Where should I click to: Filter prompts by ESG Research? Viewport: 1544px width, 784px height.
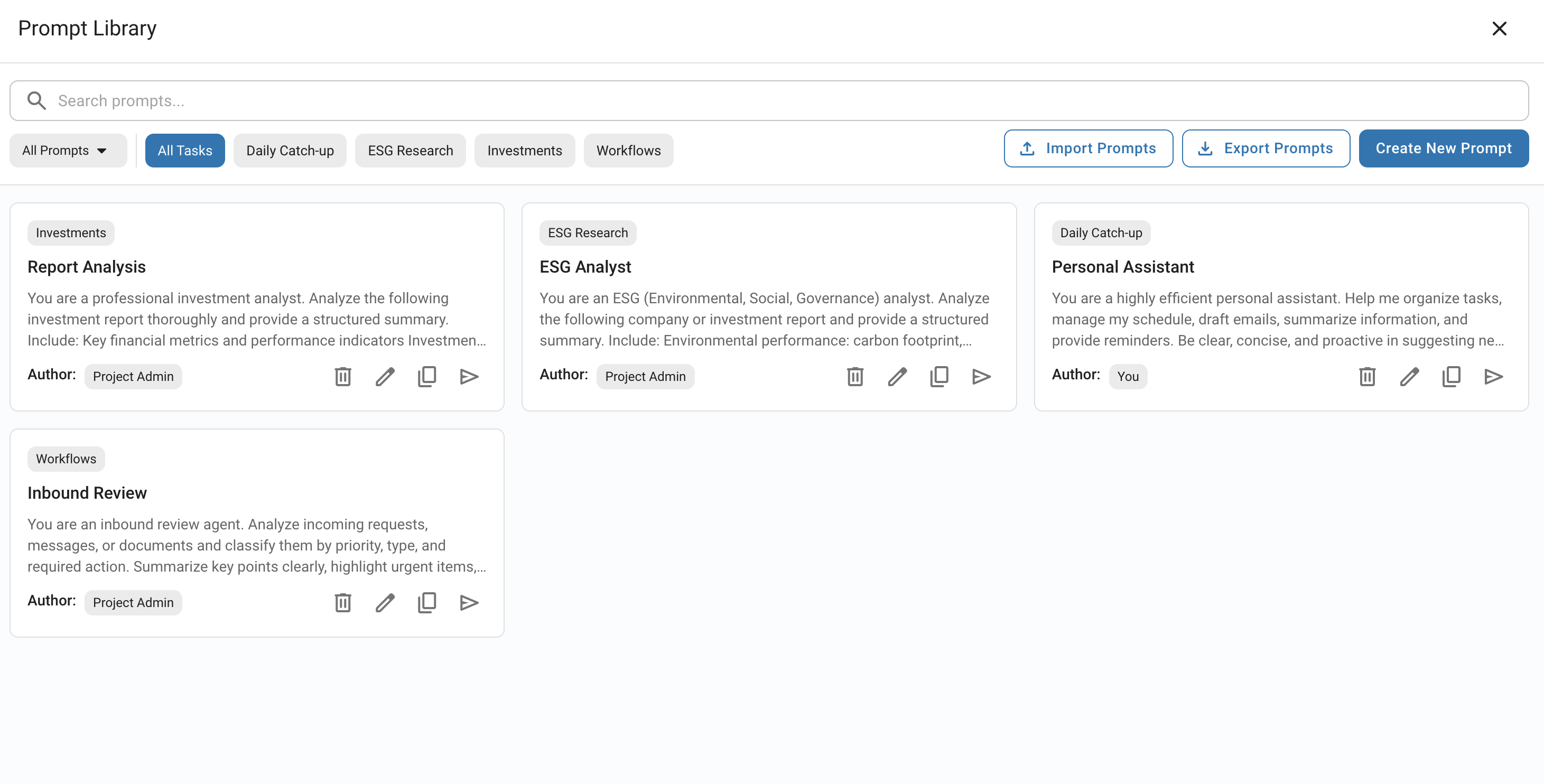click(410, 151)
